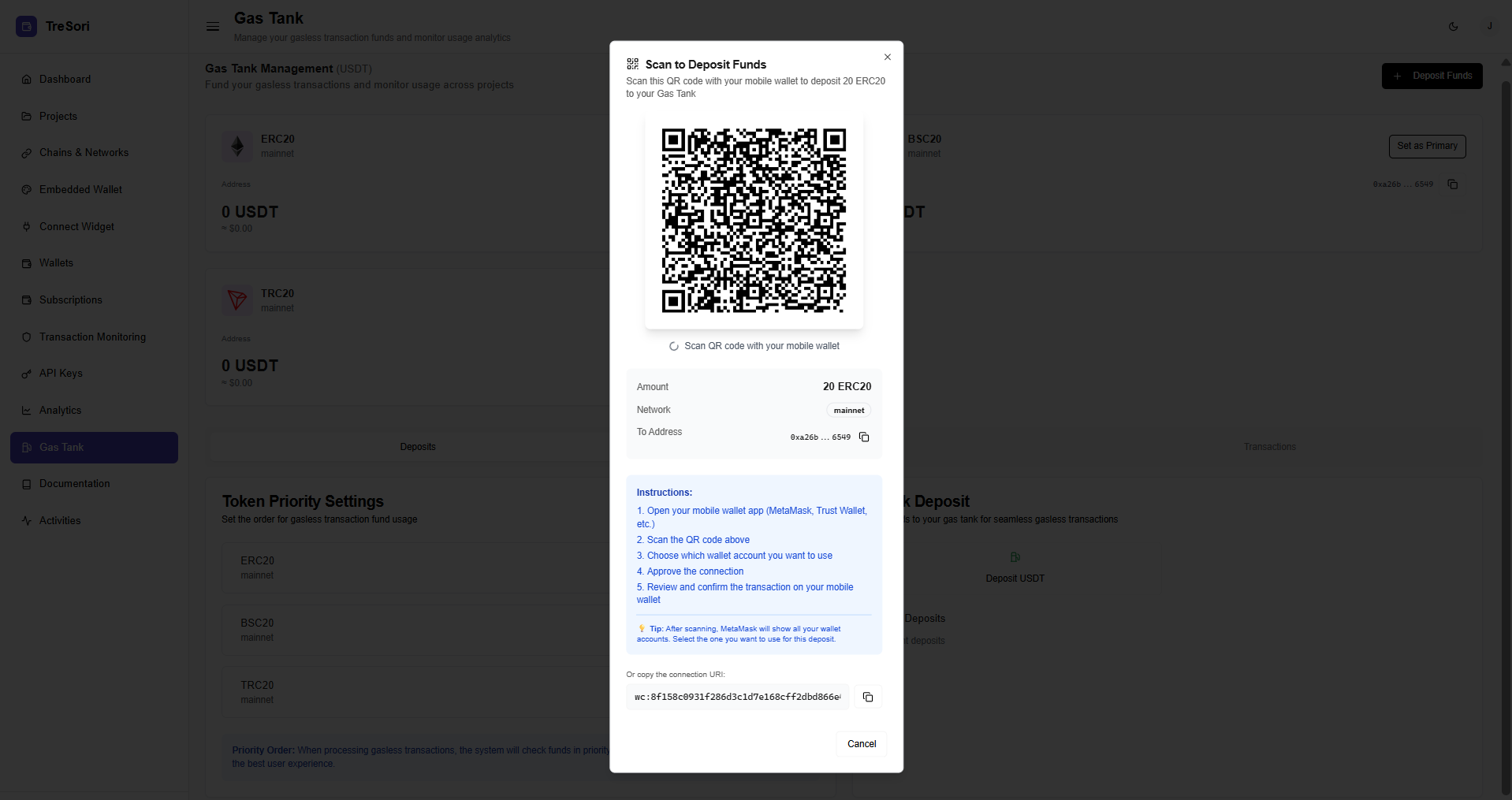Close the Scan to Deposit Funds dialog
The width and height of the screenshot is (1512, 800).
coord(888,58)
